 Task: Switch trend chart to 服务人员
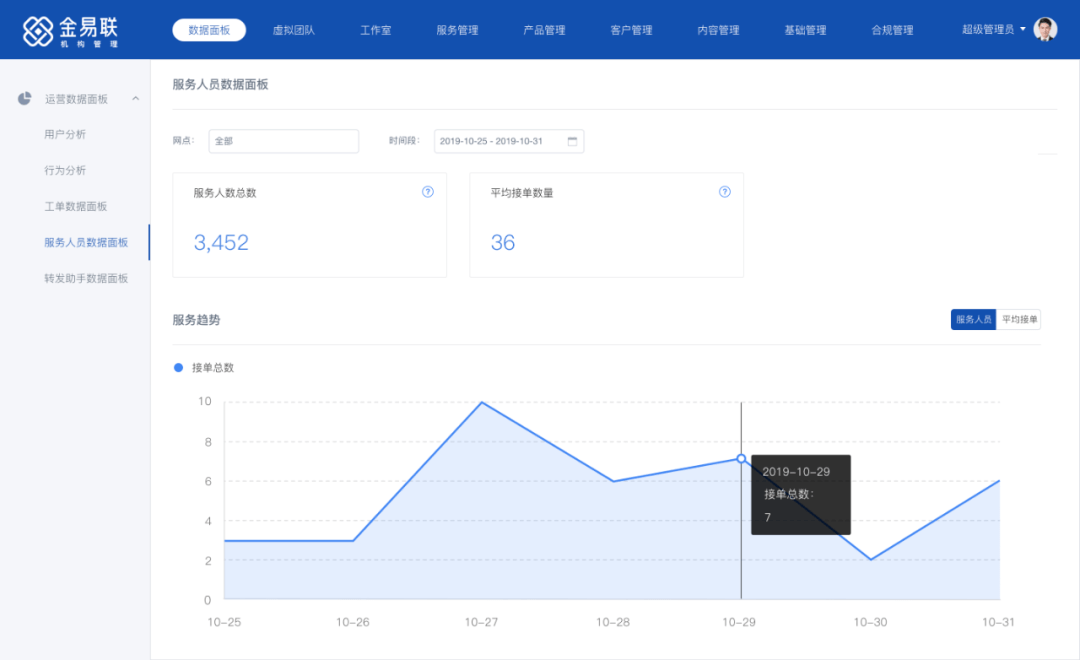pyautogui.click(x=973, y=320)
